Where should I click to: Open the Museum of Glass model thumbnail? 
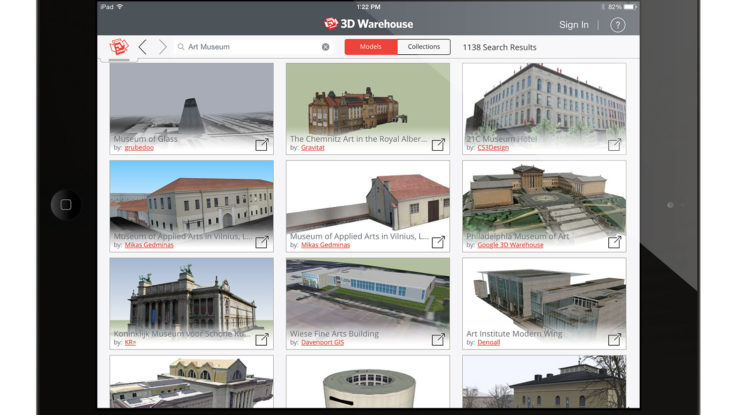point(191,108)
